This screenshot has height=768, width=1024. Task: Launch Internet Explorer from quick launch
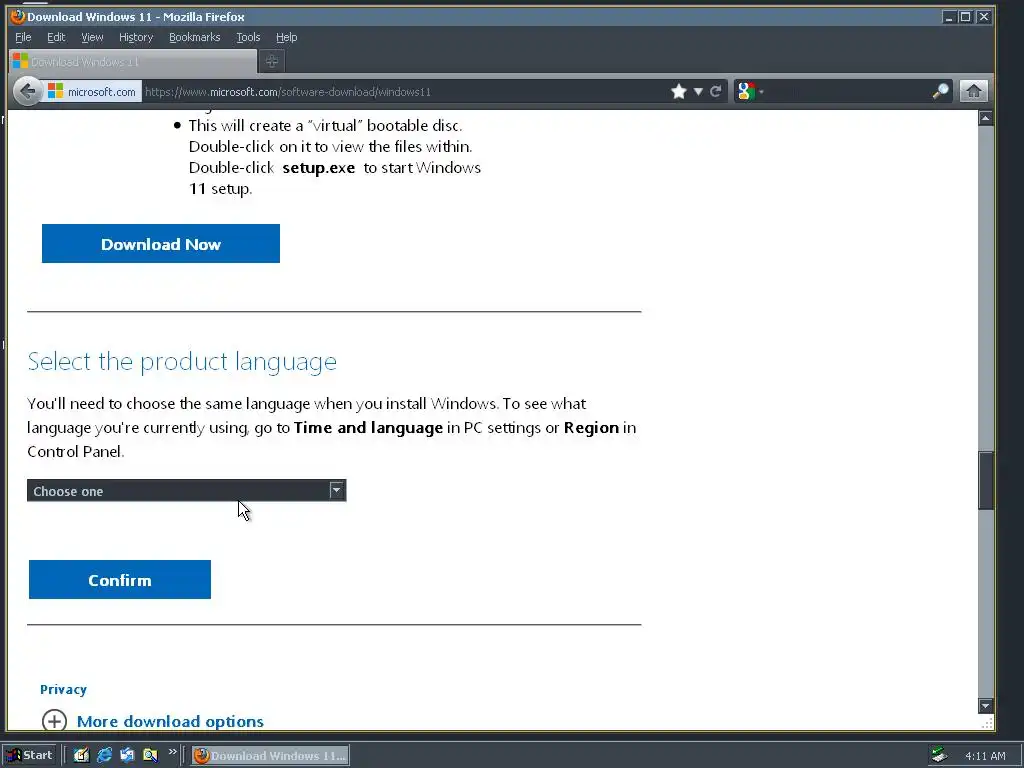click(104, 755)
